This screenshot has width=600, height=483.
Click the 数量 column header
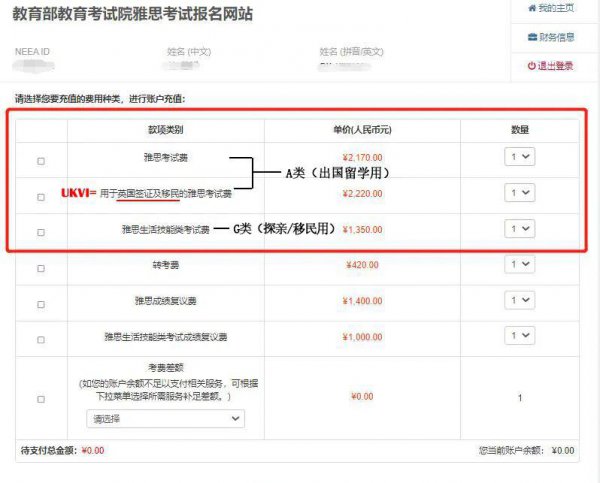pos(520,130)
